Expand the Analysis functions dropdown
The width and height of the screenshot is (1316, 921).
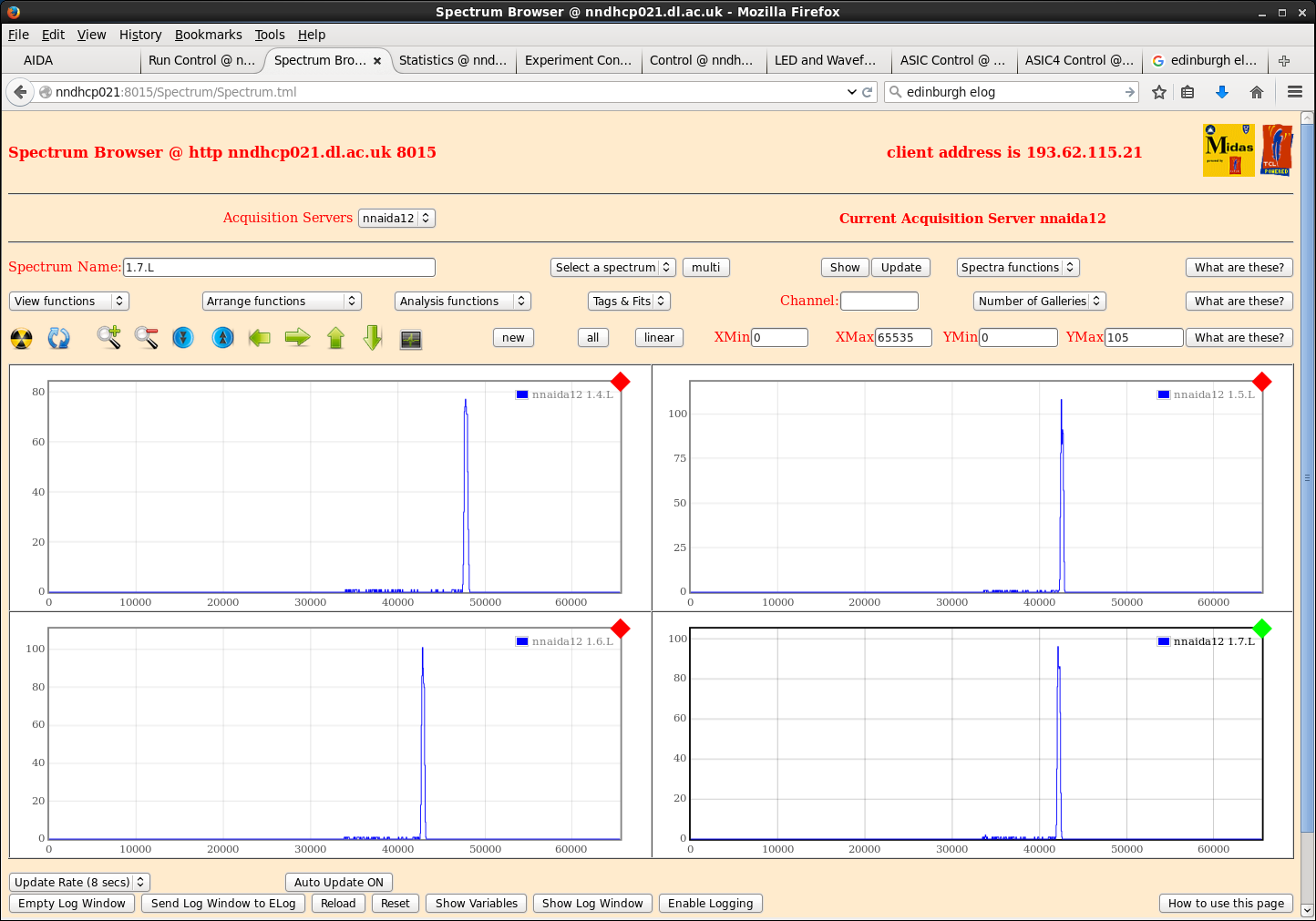click(x=463, y=301)
